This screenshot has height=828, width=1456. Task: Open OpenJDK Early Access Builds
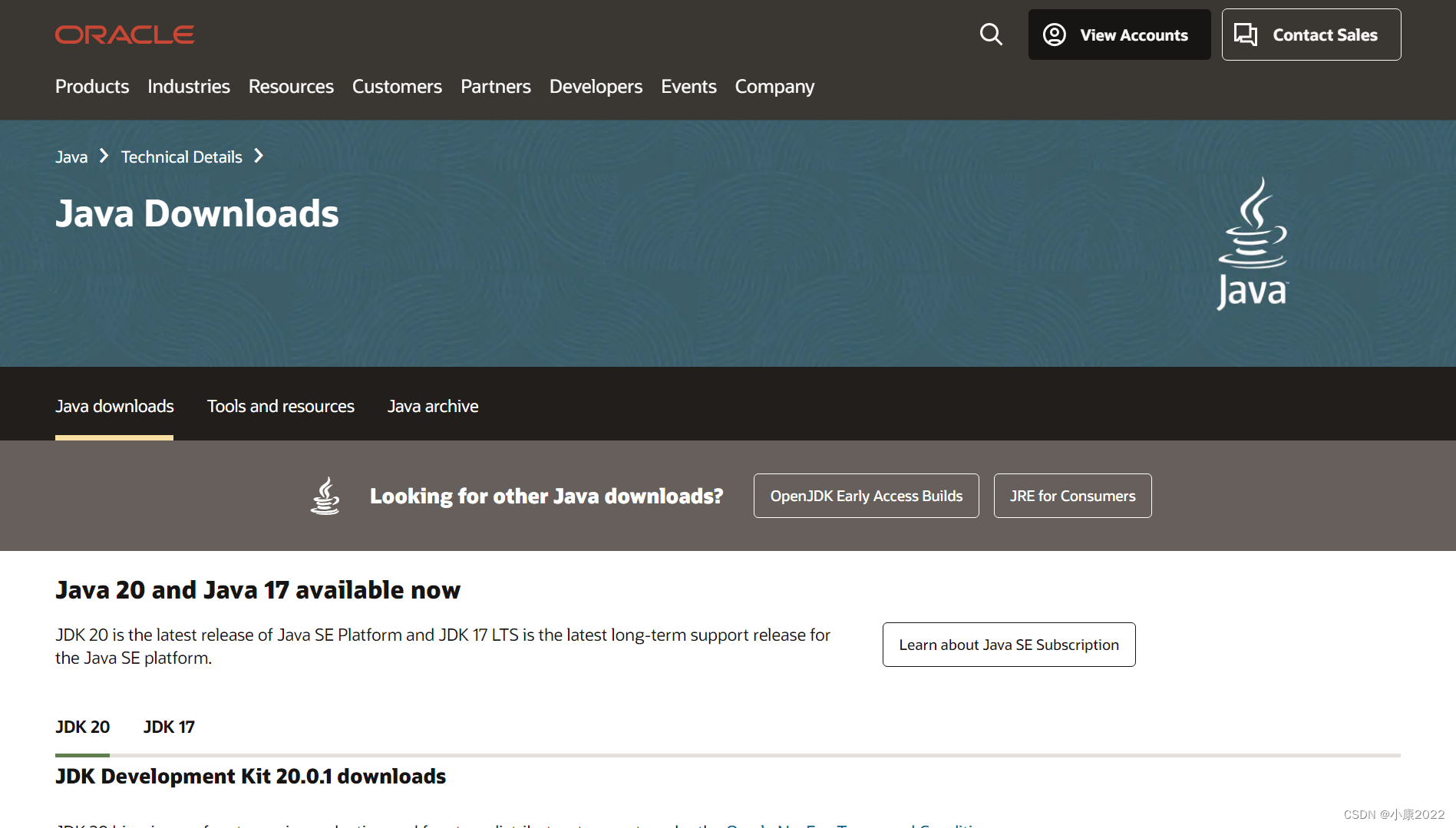point(867,496)
